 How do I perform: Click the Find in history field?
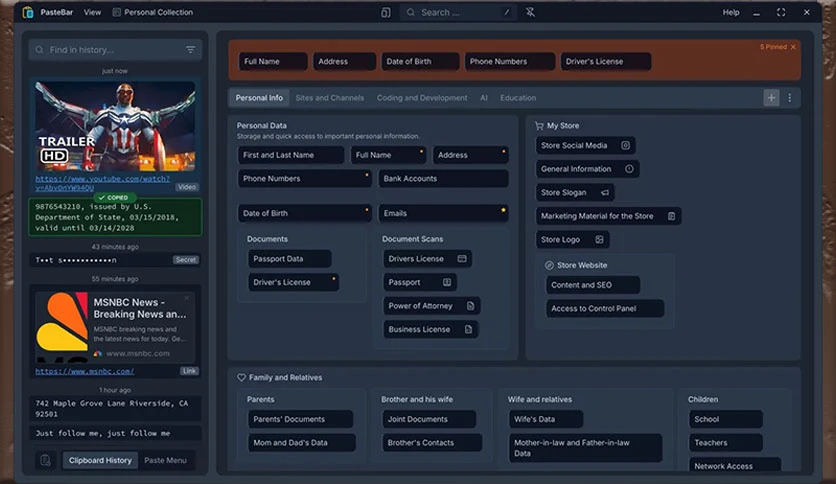pyautogui.click(x=115, y=50)
